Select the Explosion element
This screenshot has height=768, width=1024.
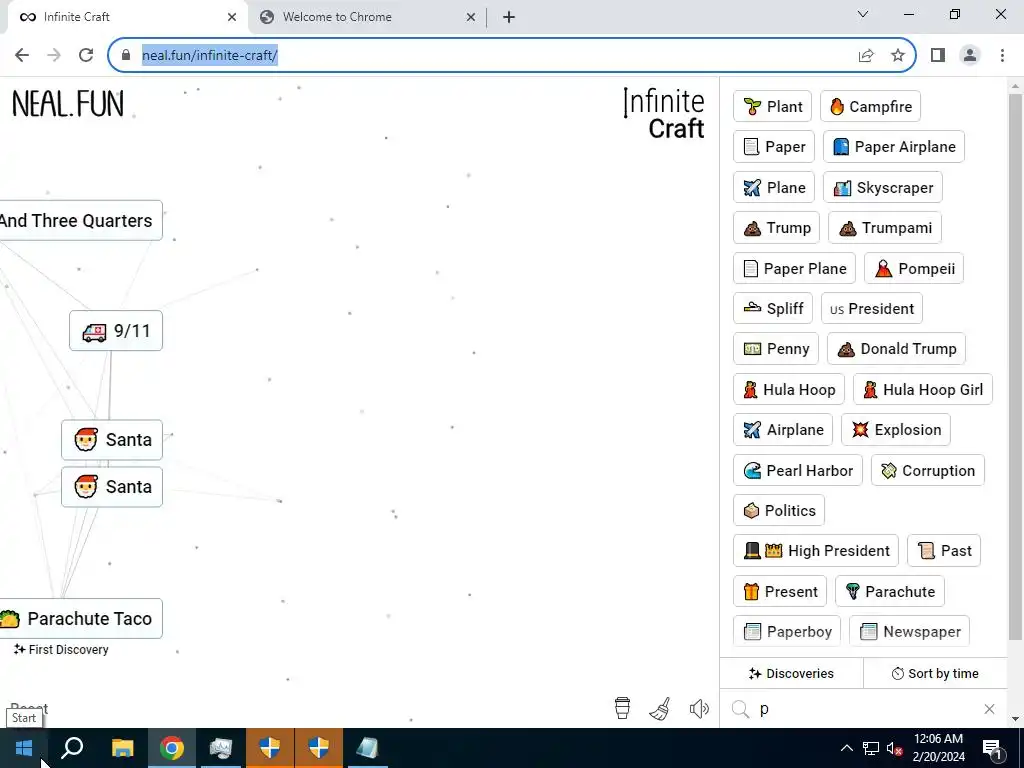(x=896, y=430)
